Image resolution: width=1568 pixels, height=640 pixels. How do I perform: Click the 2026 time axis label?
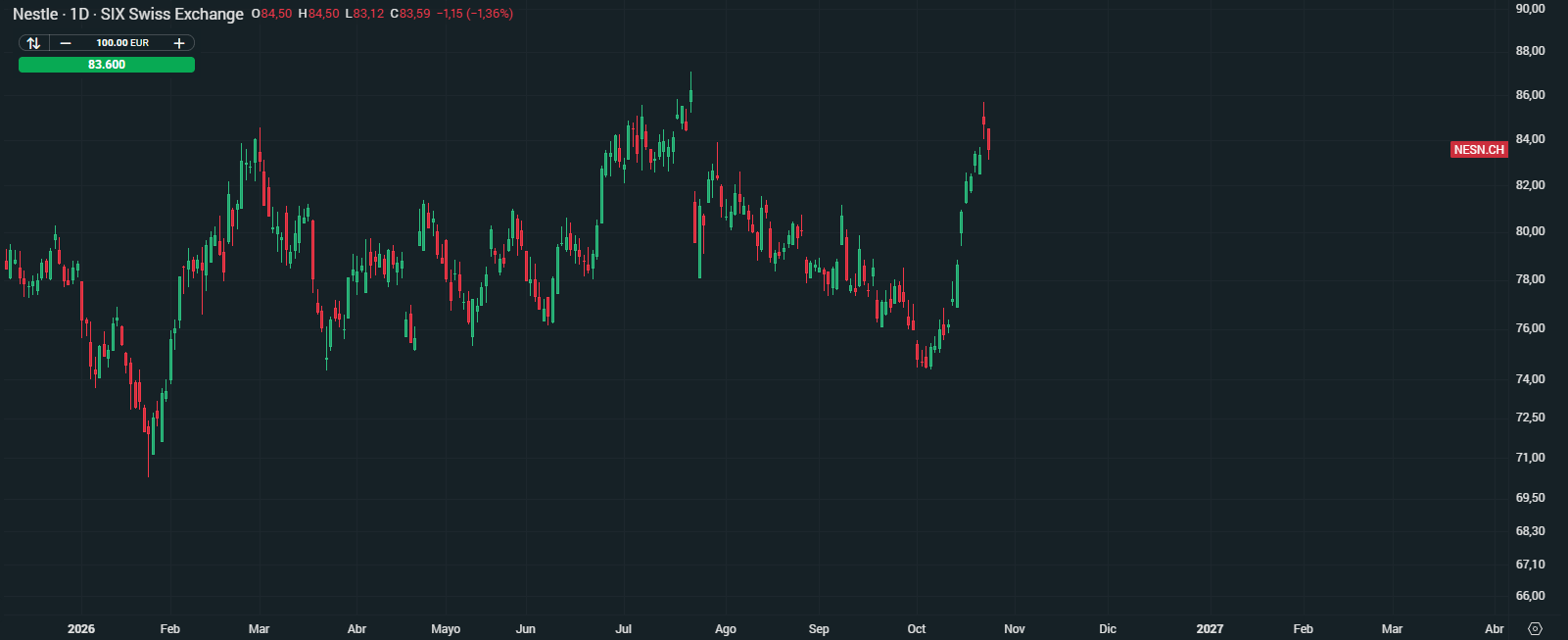tap(81, 629)
